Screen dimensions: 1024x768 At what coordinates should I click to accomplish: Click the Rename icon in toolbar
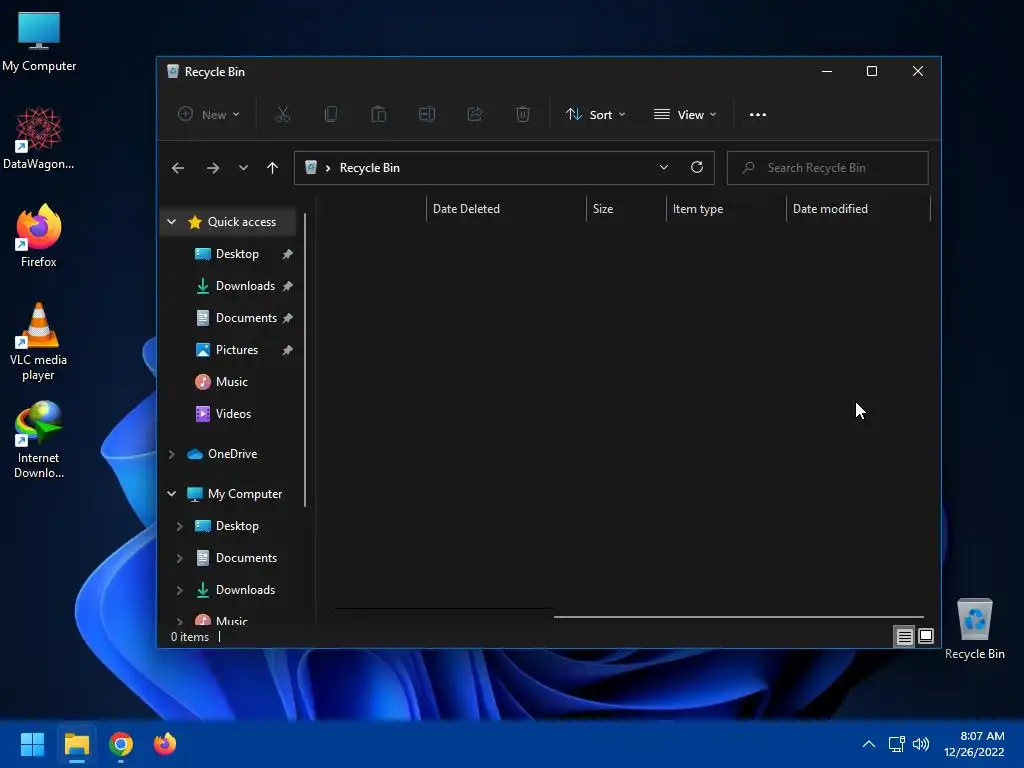point(427,114)
